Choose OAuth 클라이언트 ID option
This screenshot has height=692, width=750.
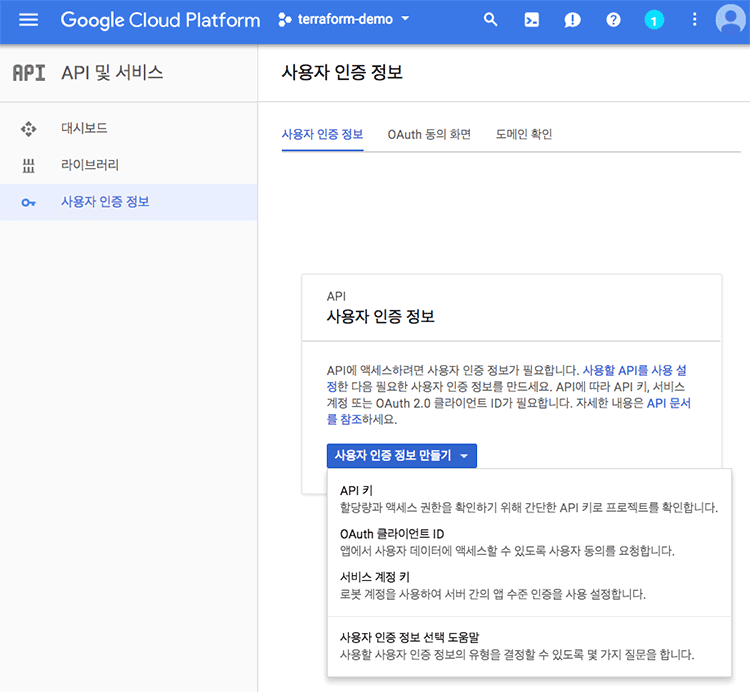point(529,542)
